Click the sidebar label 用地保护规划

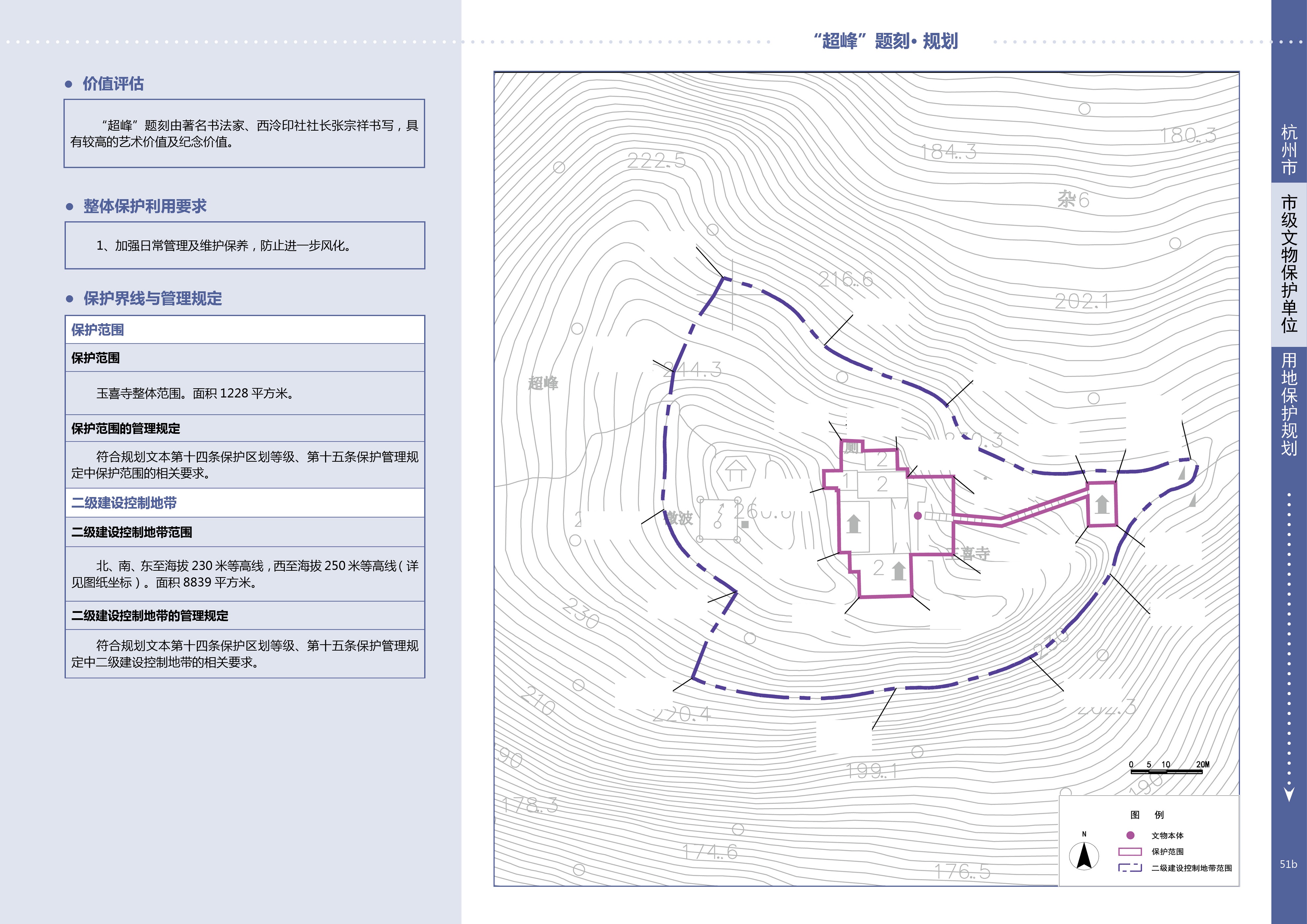click(x=1289, y=404)
